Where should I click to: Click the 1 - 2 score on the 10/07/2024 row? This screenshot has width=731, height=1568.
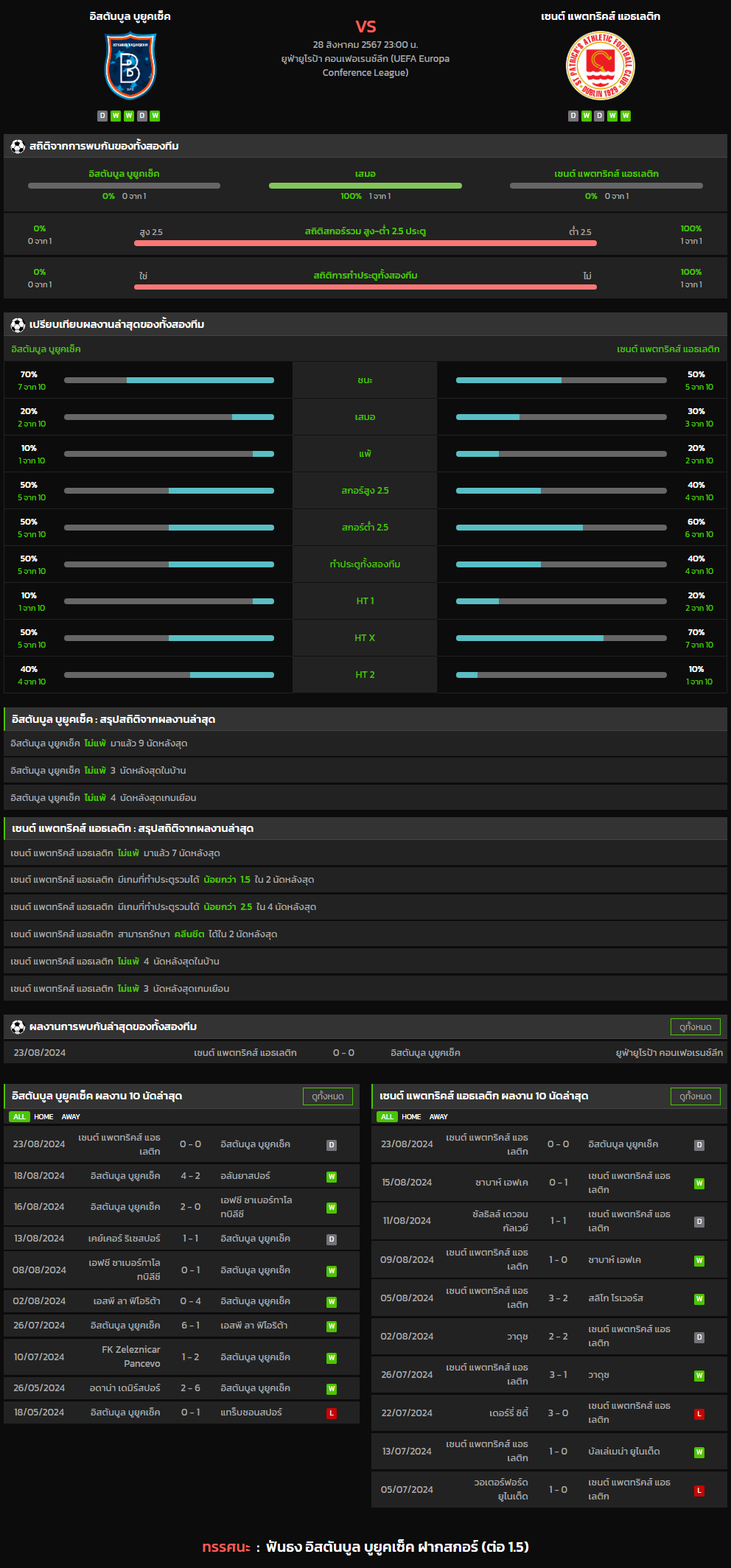pos(190,1357)
